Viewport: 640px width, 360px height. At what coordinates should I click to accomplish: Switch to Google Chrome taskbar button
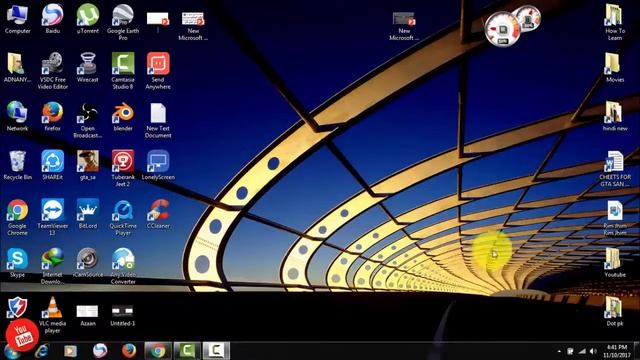158,351
